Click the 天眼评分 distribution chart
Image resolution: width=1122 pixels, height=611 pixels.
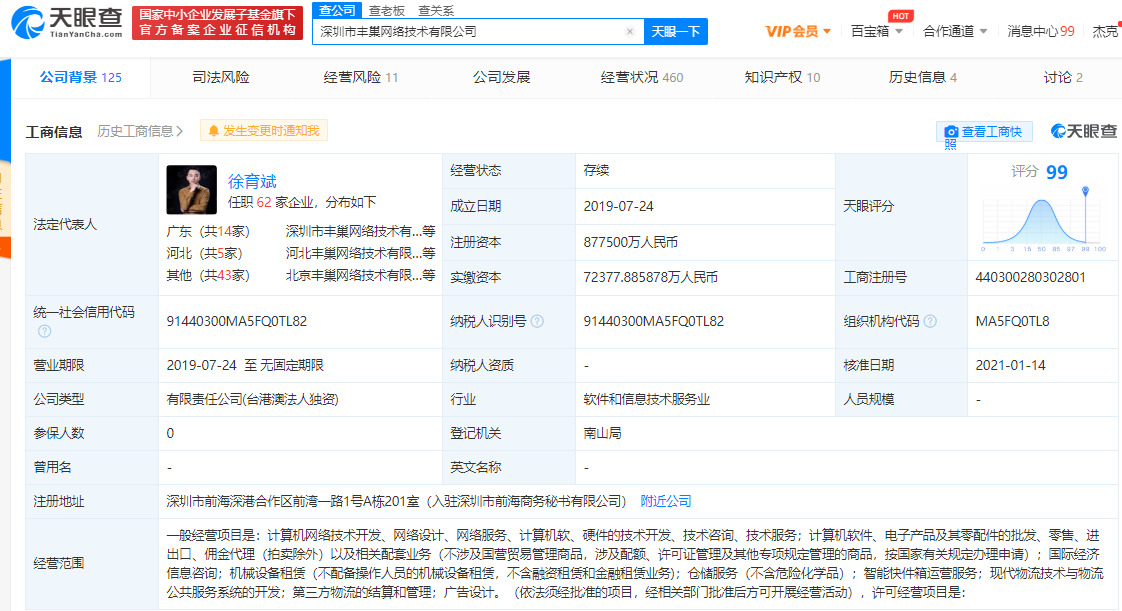tap(1044, 221)
